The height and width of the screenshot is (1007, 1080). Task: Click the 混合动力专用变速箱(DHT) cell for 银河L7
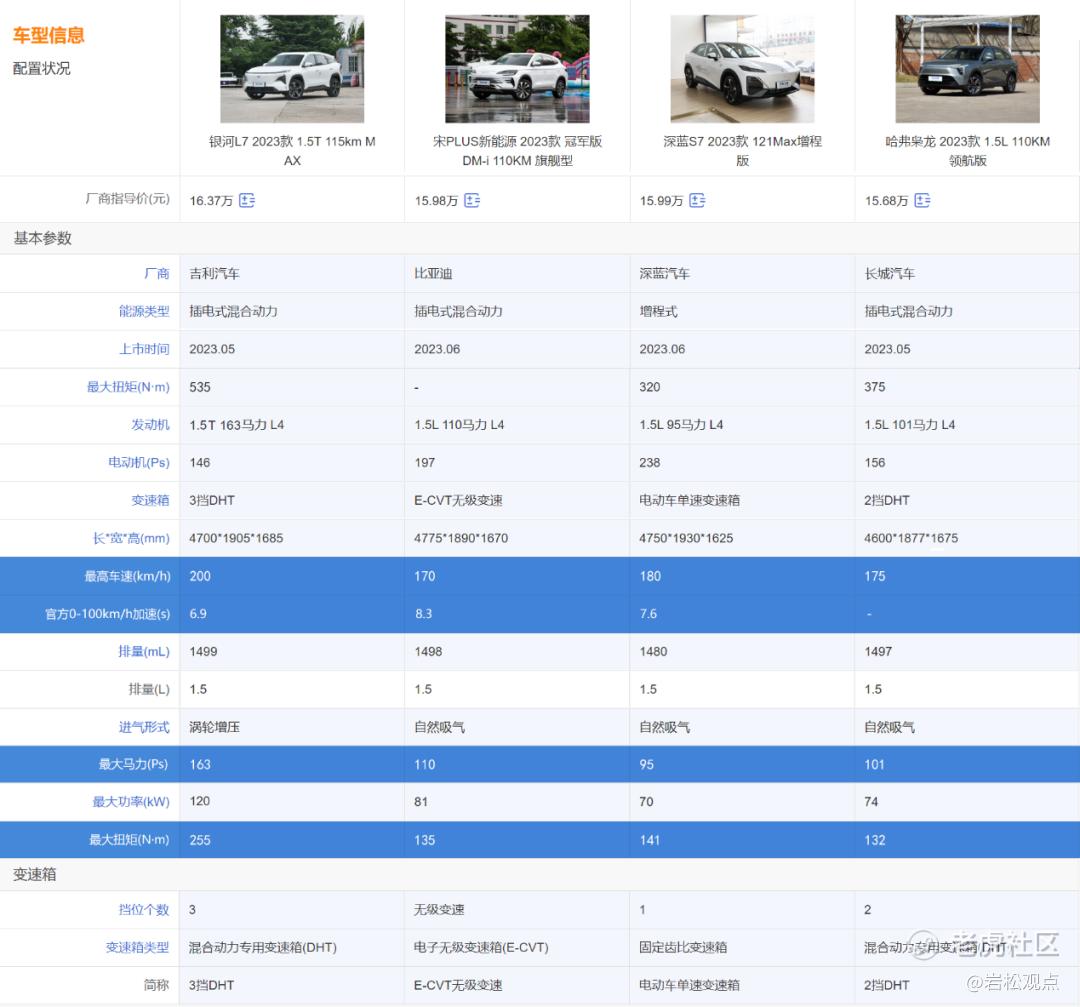pos(262,948)
